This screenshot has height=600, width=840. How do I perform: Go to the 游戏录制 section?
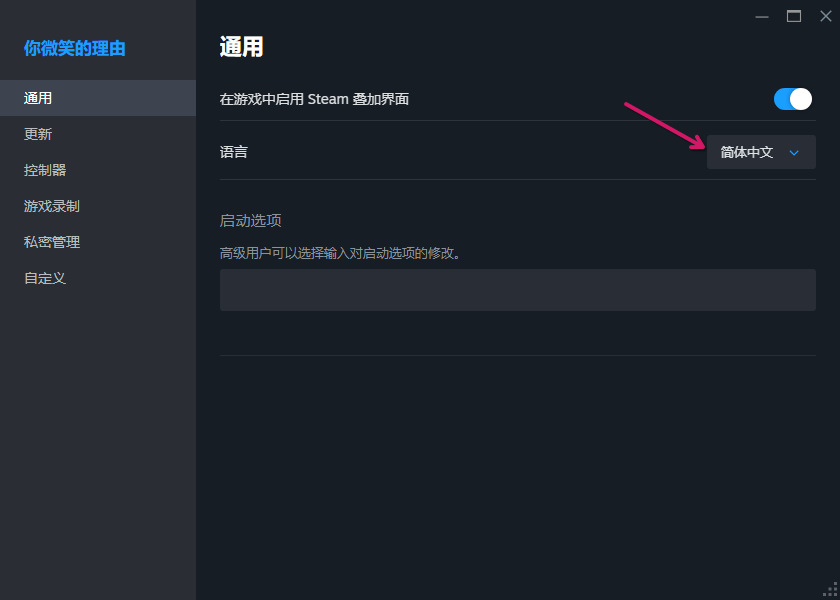(x=52, y=206)
